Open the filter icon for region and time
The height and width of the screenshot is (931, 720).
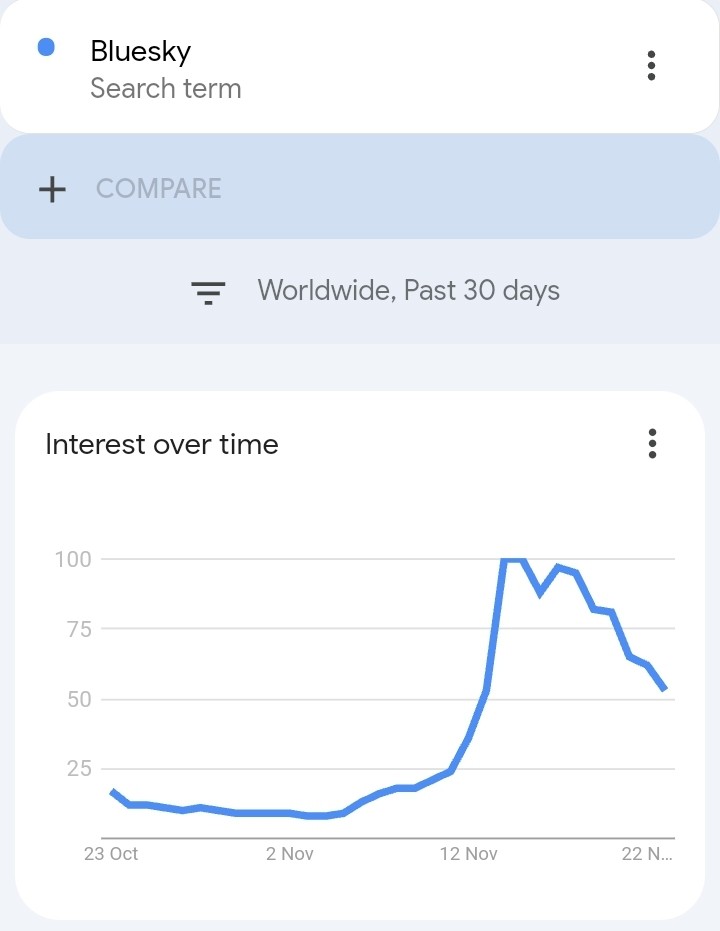(208, 292)
